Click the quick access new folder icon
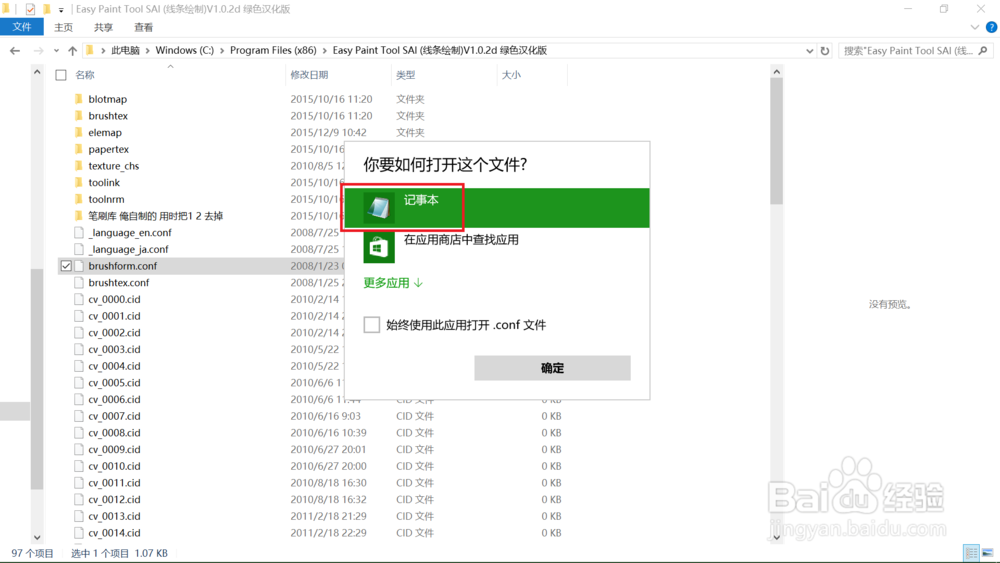Viewport: 1000px width, 563px height. (47, 9)
